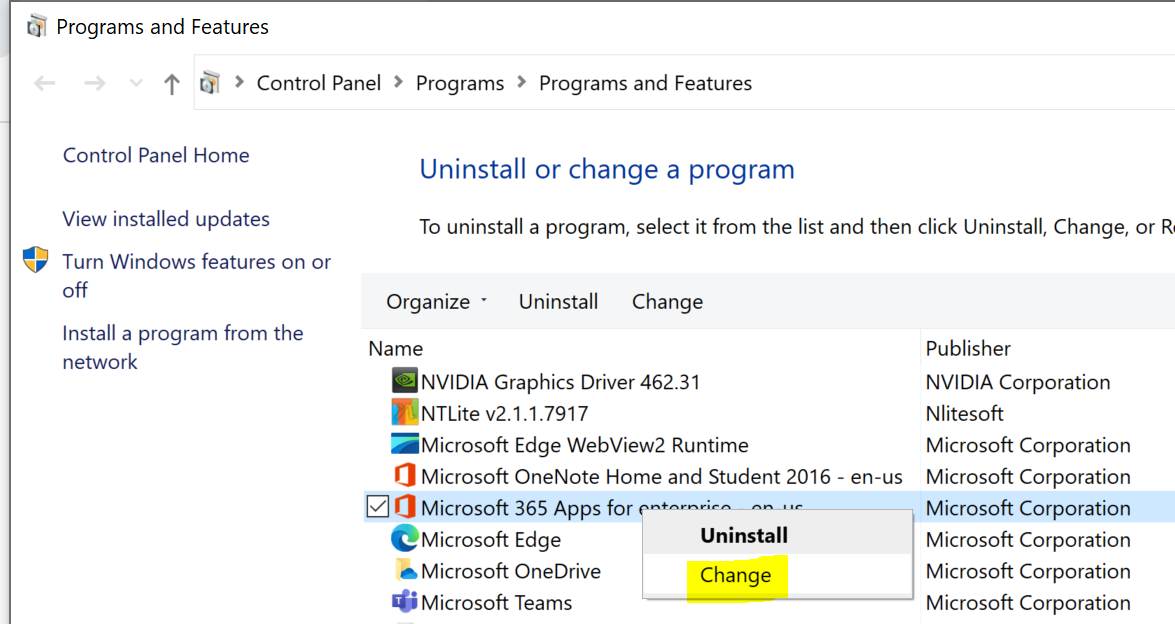This screenshot has height=624, width=1175.
Task: Choose Change from the context menu
Action: [x=736, y=575]
